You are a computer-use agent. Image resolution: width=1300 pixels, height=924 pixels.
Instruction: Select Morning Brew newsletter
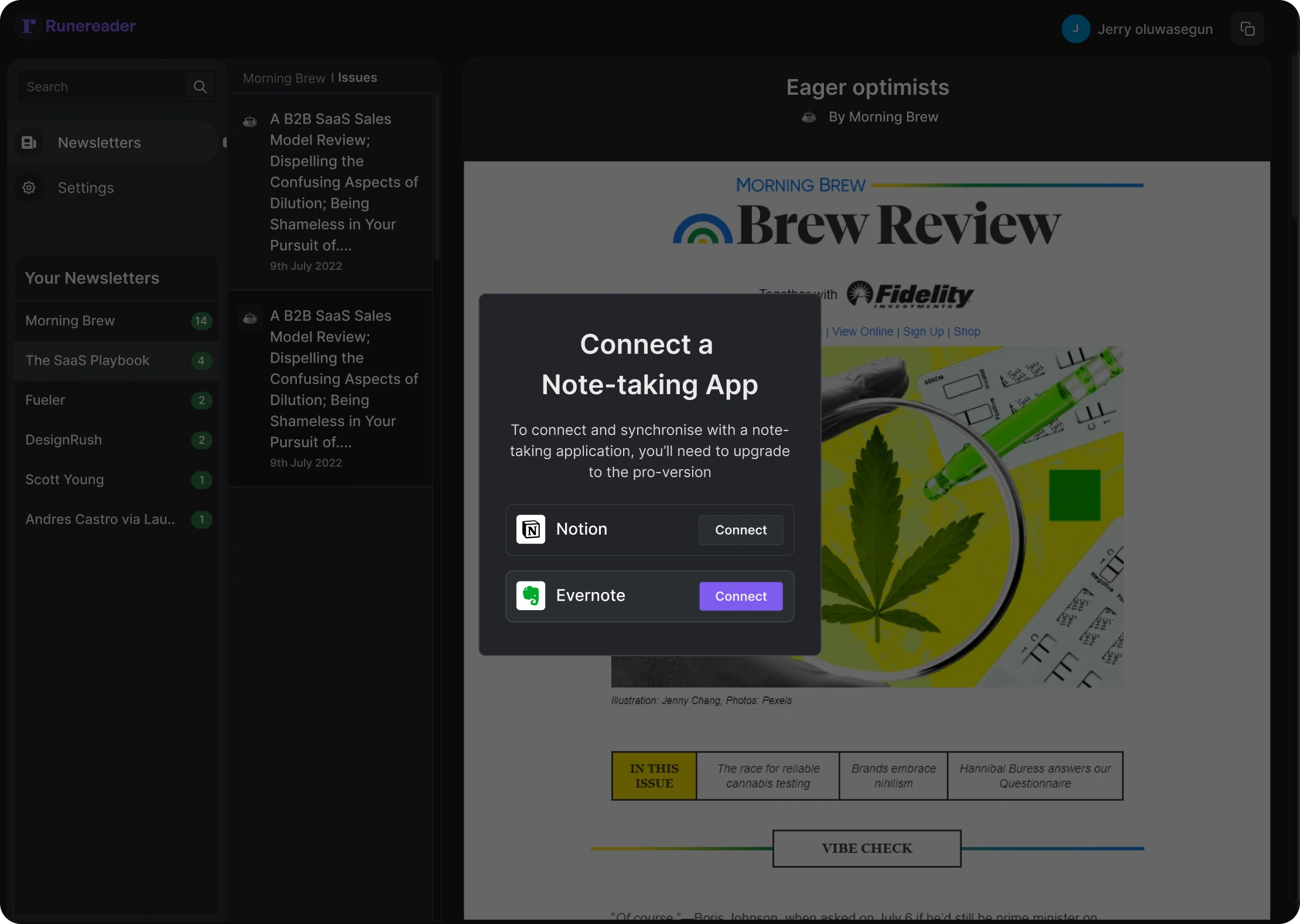tap(117, 321)
